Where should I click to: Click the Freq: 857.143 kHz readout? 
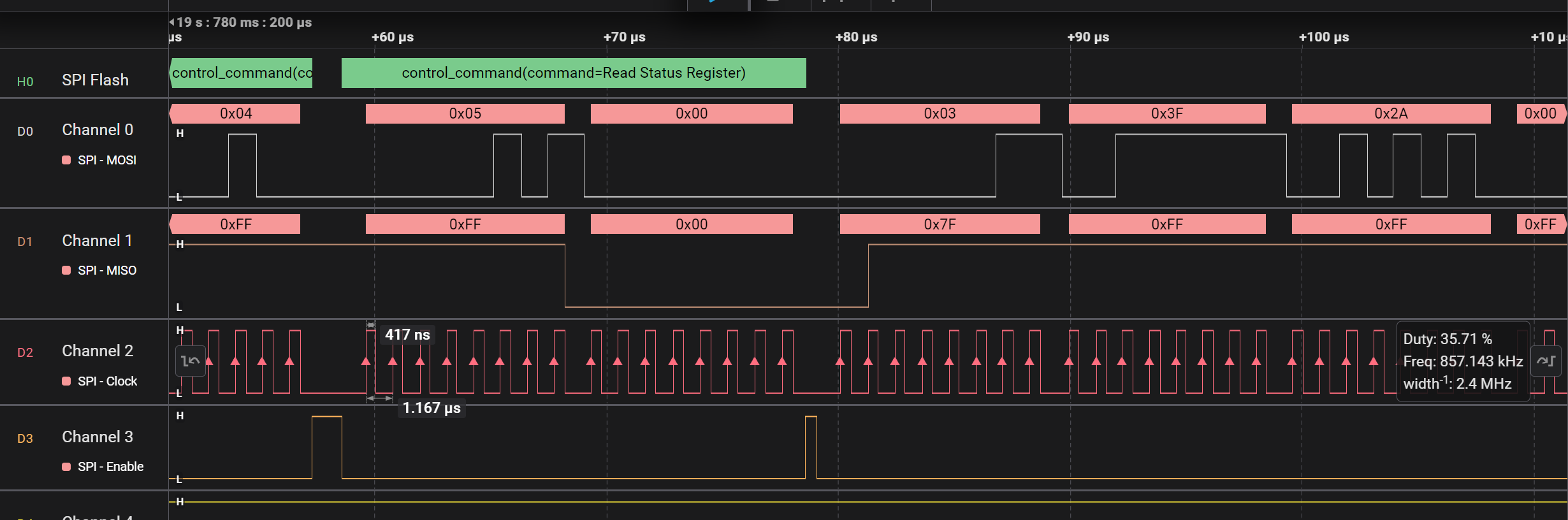(x=1463, y=361)
